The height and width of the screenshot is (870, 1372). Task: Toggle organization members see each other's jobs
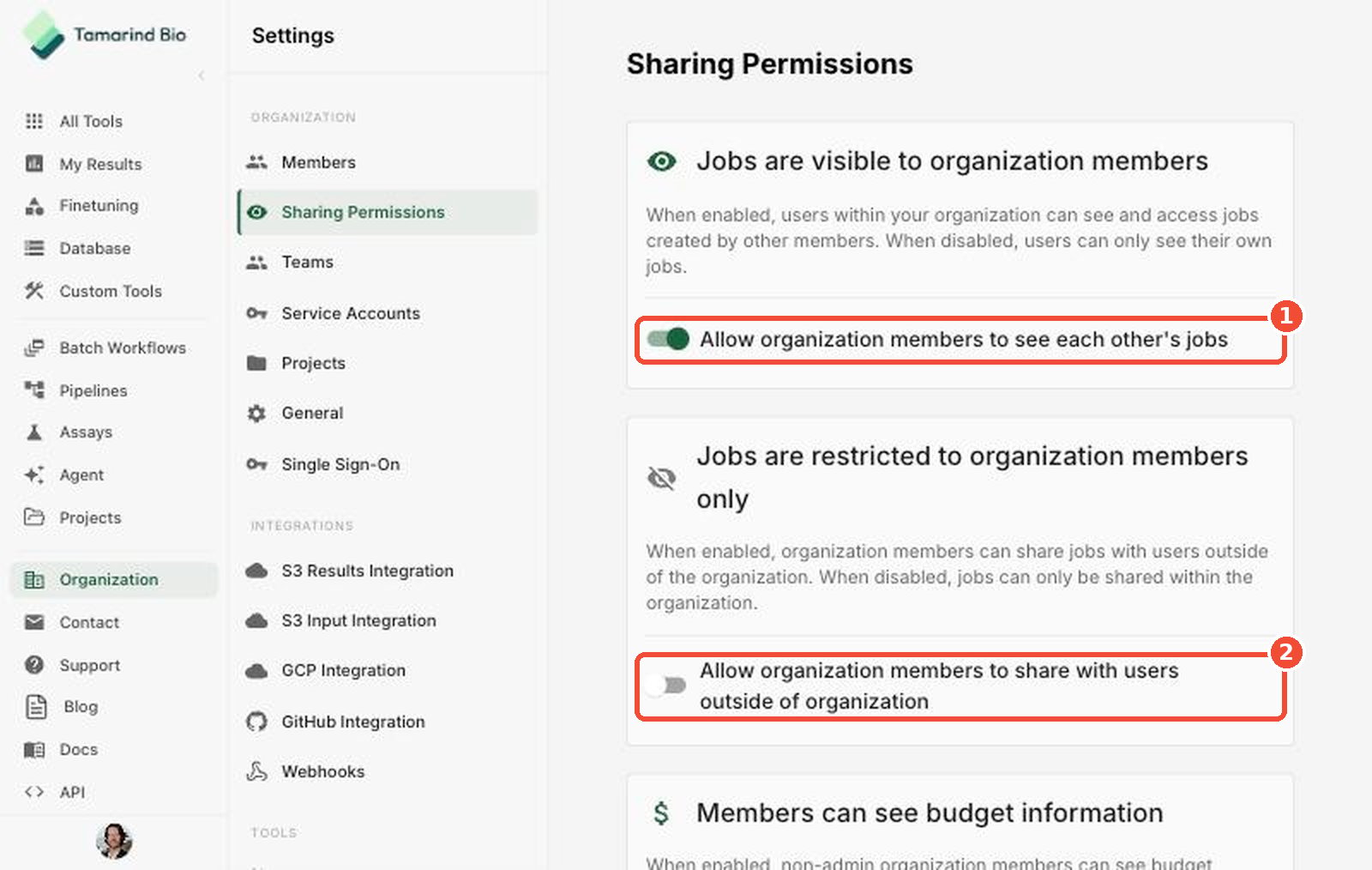pyautogui.click(x=668, y=339)
